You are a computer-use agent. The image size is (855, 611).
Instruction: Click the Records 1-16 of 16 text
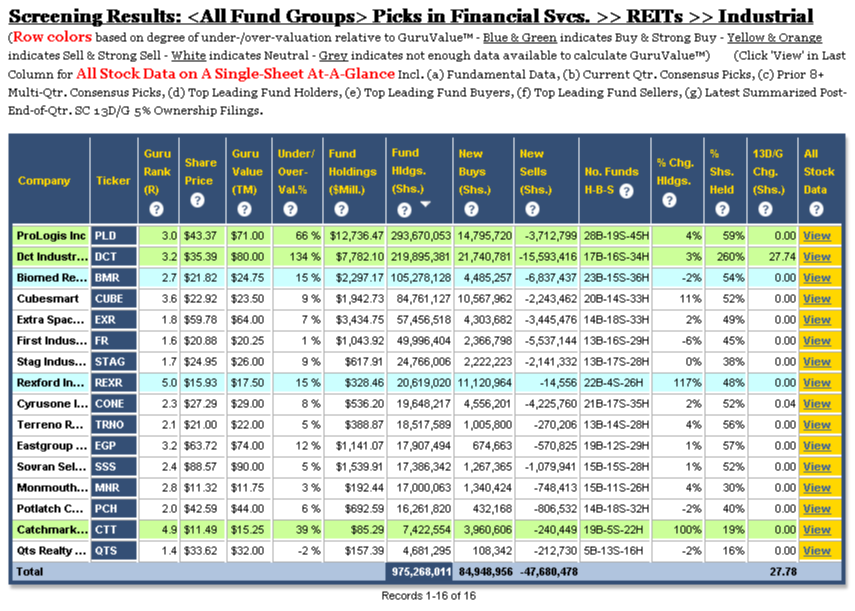[428, 596]
